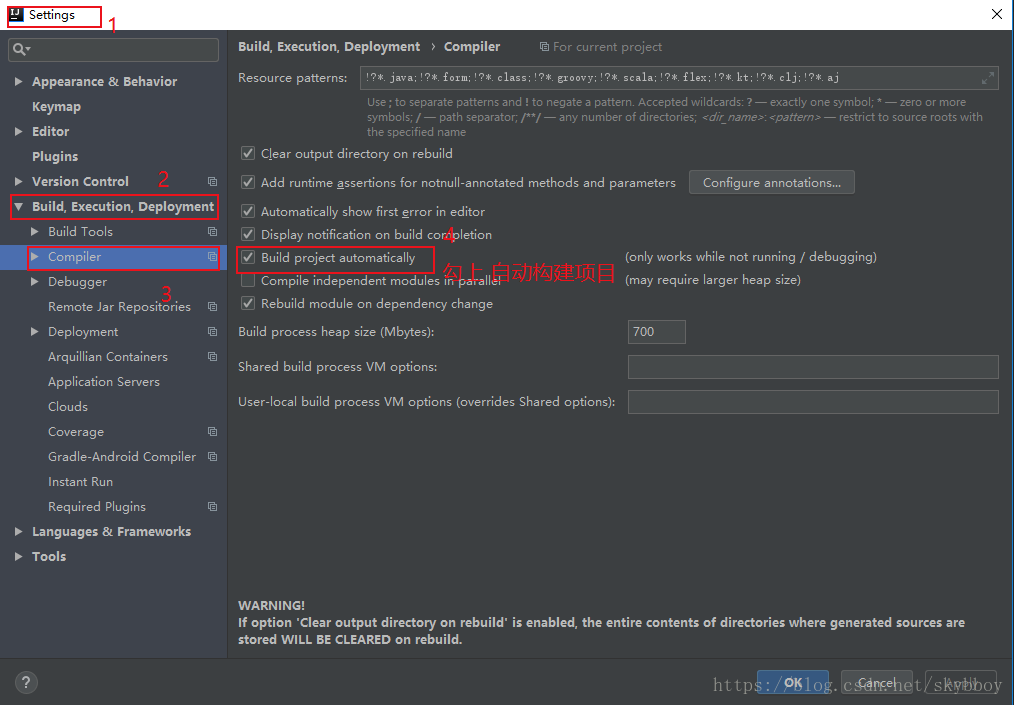The width and height of the screenshot is (1014, 705).
Task: Focus the settings search field
Action: pyautogui.click(x=113, y=50)
